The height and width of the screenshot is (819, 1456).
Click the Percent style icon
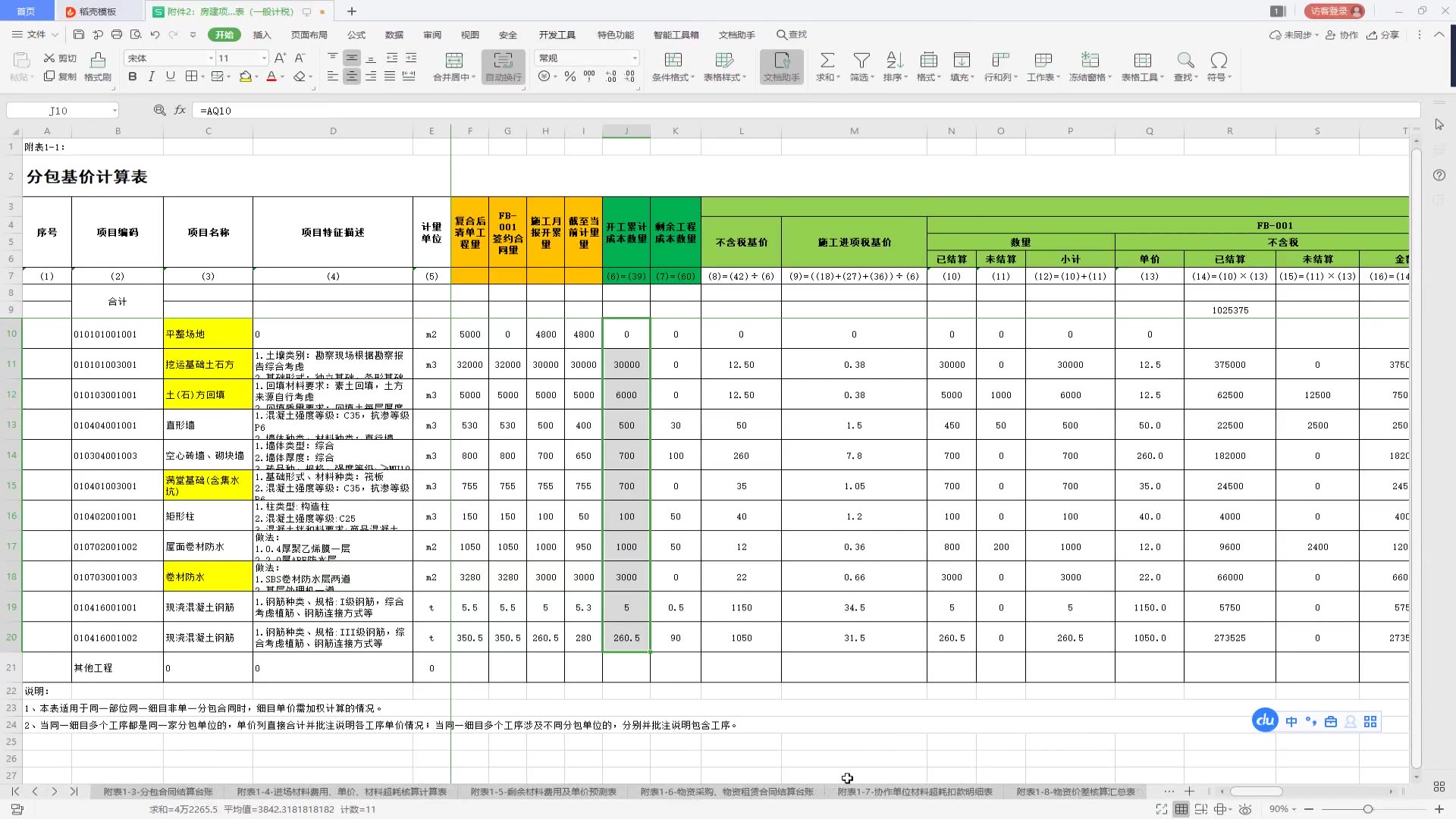pyautogui.click(x=570, y=77)
